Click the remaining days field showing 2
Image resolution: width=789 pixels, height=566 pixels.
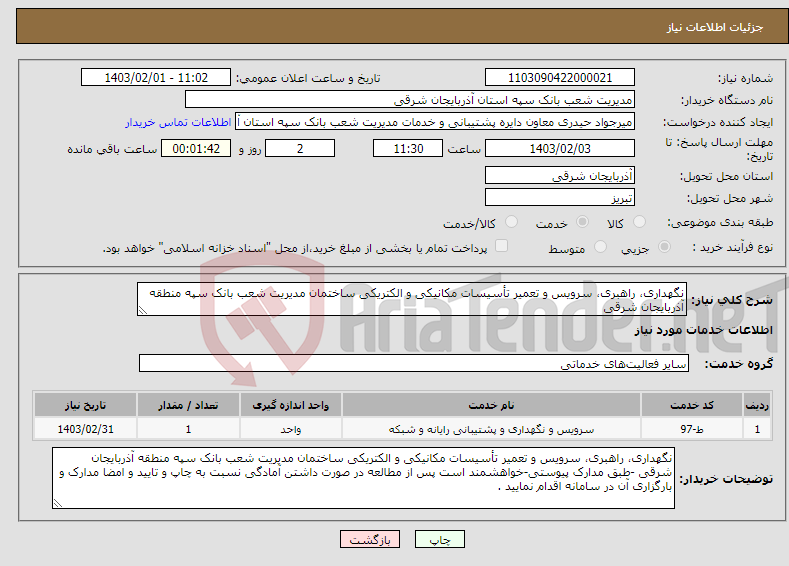(300, 148)
